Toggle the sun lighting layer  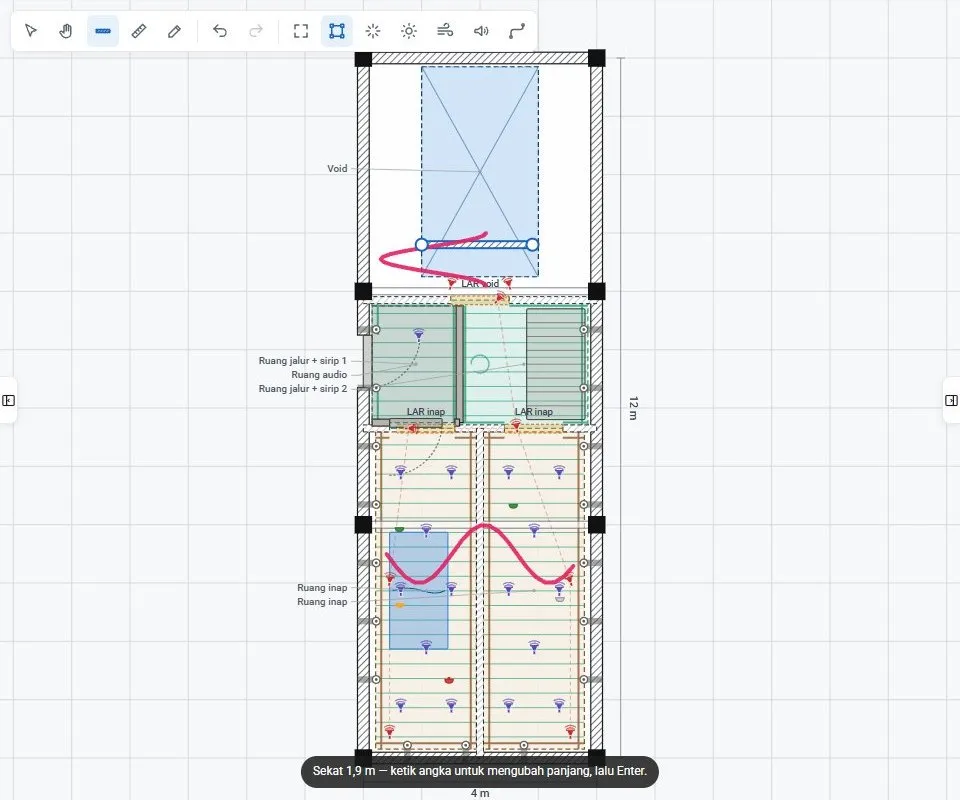(409, 31)
